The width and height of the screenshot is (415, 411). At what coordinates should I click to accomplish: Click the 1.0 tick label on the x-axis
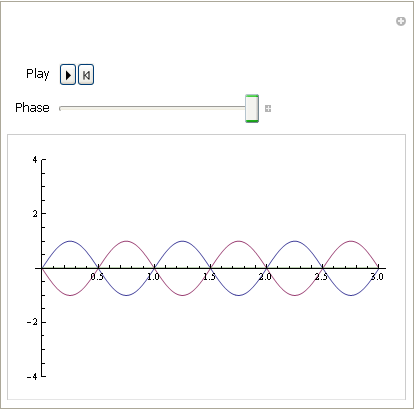click(153, 277)
